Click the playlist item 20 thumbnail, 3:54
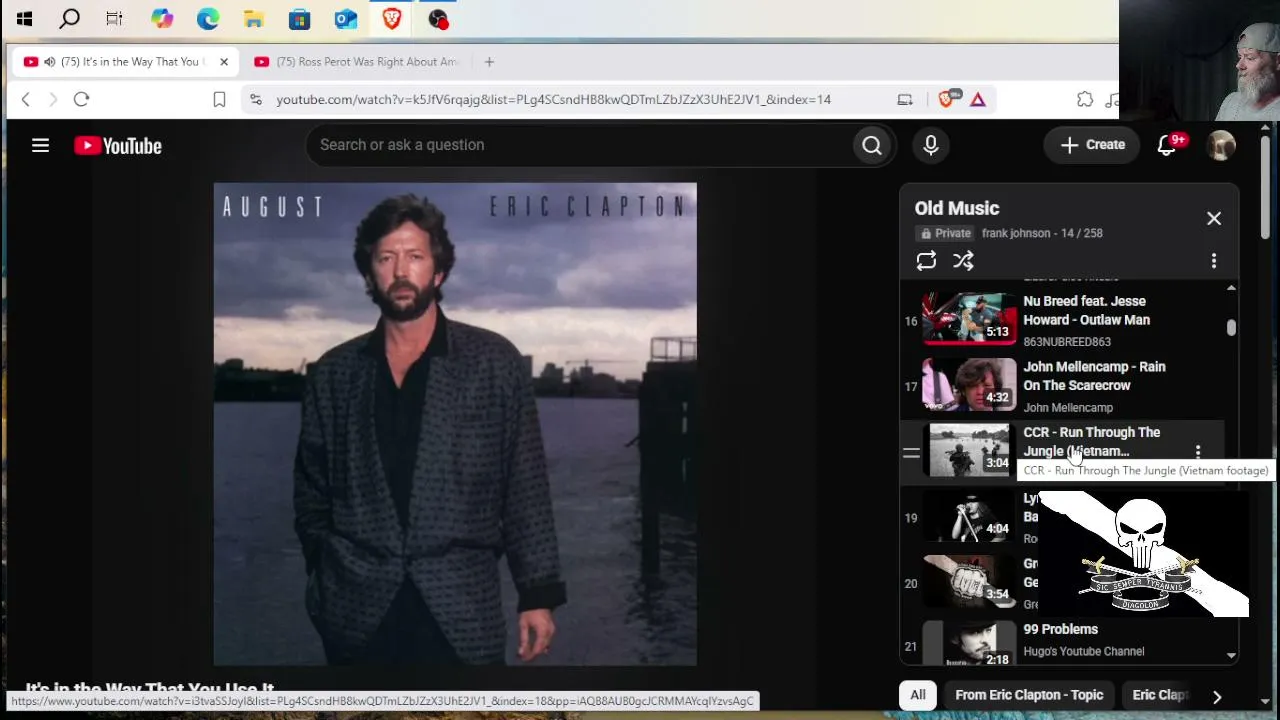This screenshot has width=1280, height=720. (x=969, y=581)
